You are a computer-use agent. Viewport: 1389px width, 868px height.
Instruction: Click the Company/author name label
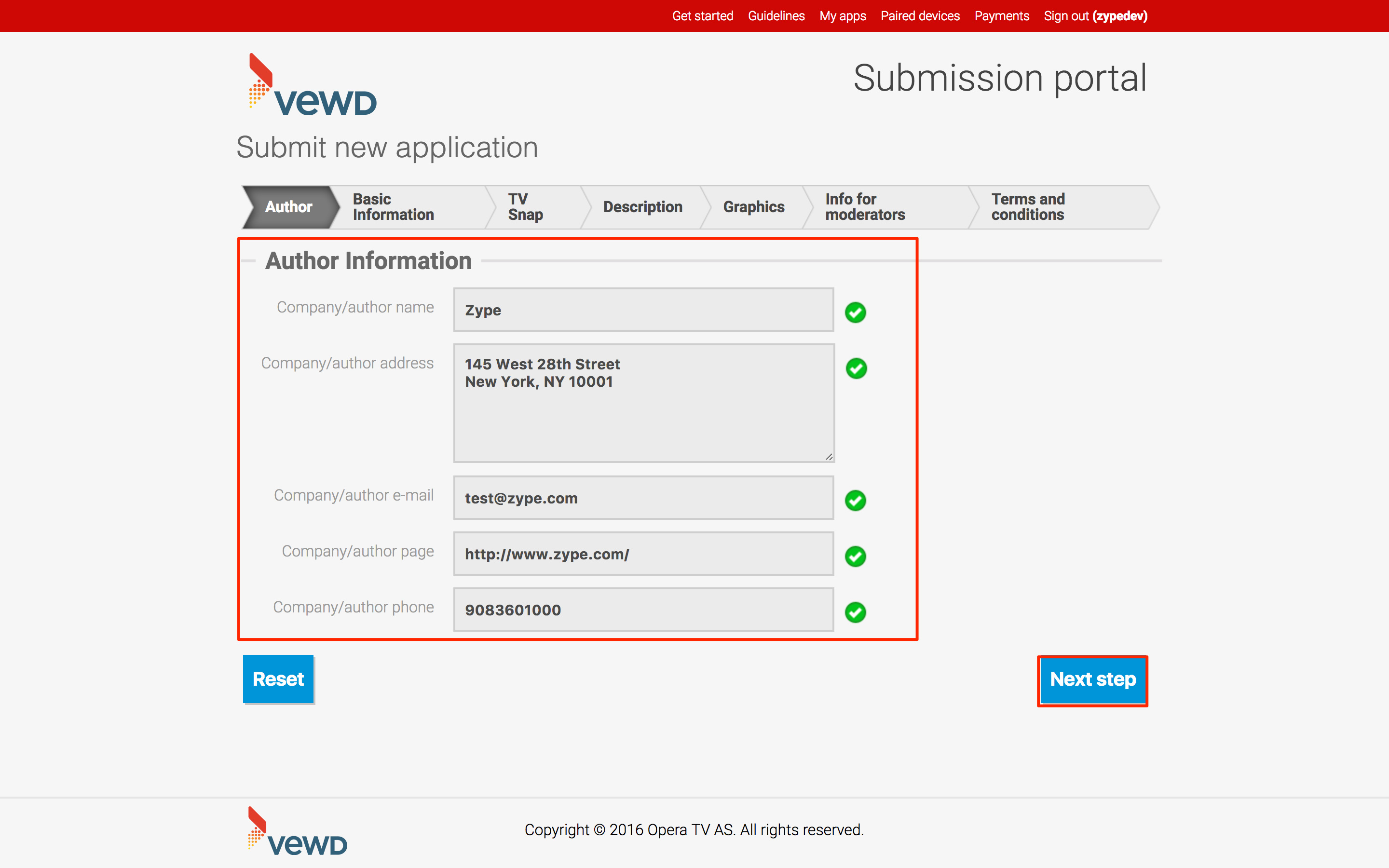[x=355, y=307]
